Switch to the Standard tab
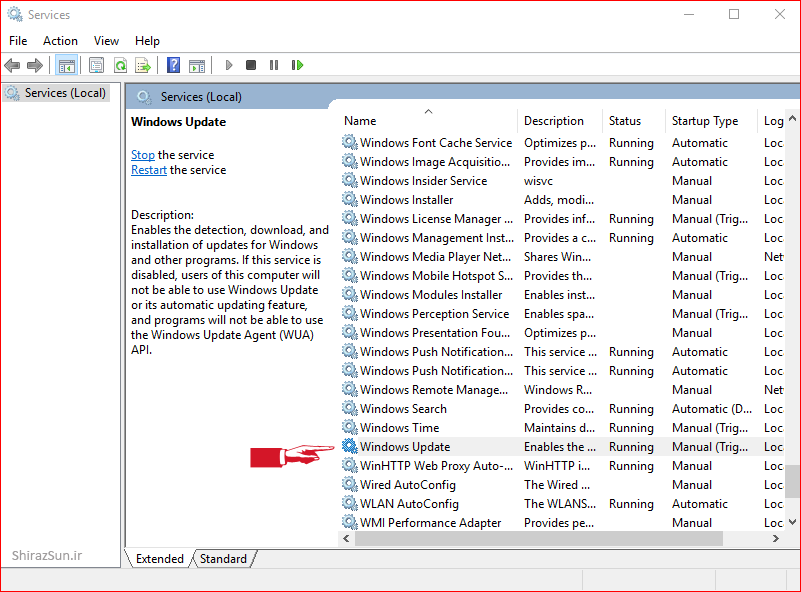The height and width of the screenshot is (592, 801). click(x=223, y=559)
